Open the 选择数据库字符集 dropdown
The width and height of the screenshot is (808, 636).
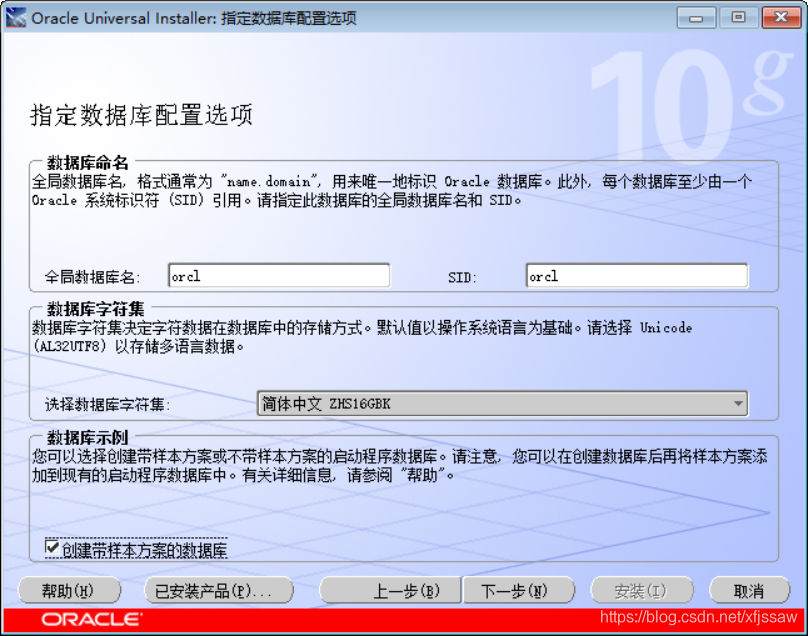502,403
